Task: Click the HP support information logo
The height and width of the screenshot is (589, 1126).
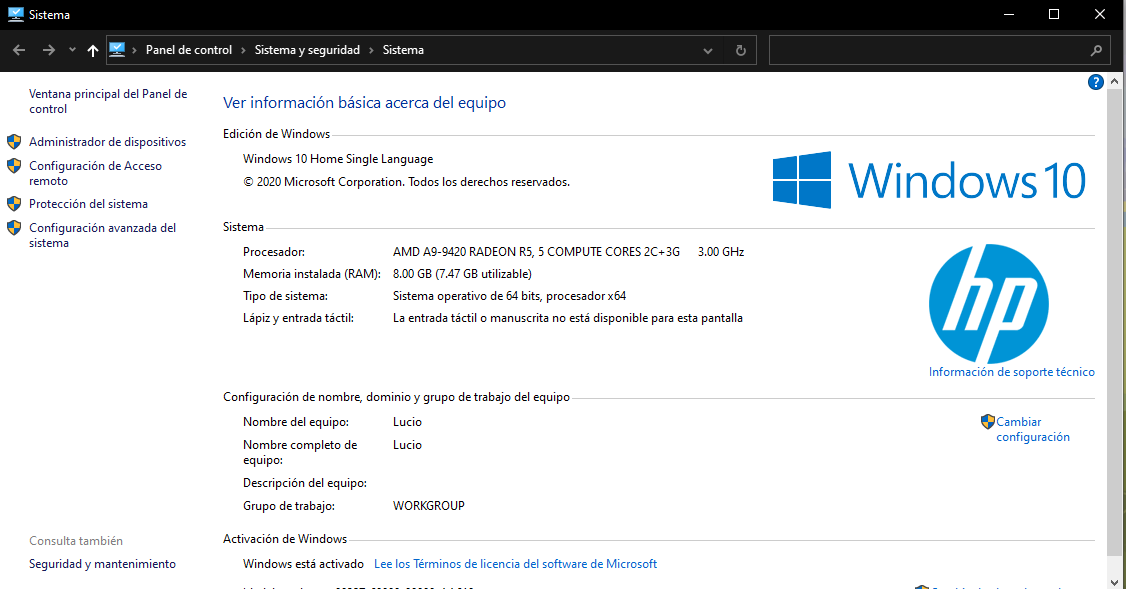Action: tap(988, 302)
